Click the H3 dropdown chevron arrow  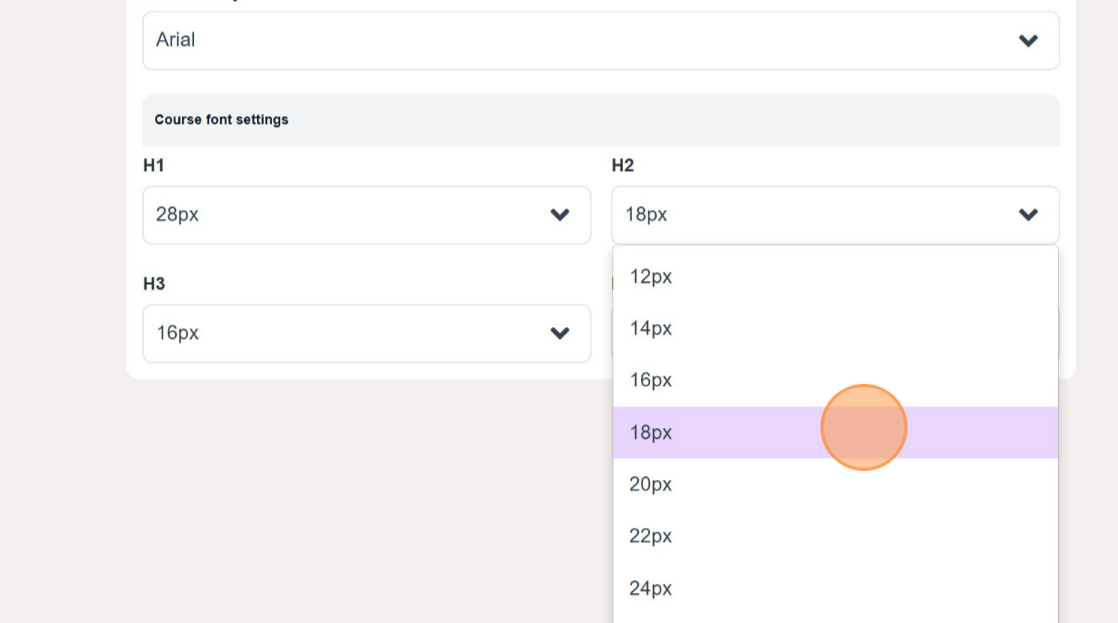(560, 333)
